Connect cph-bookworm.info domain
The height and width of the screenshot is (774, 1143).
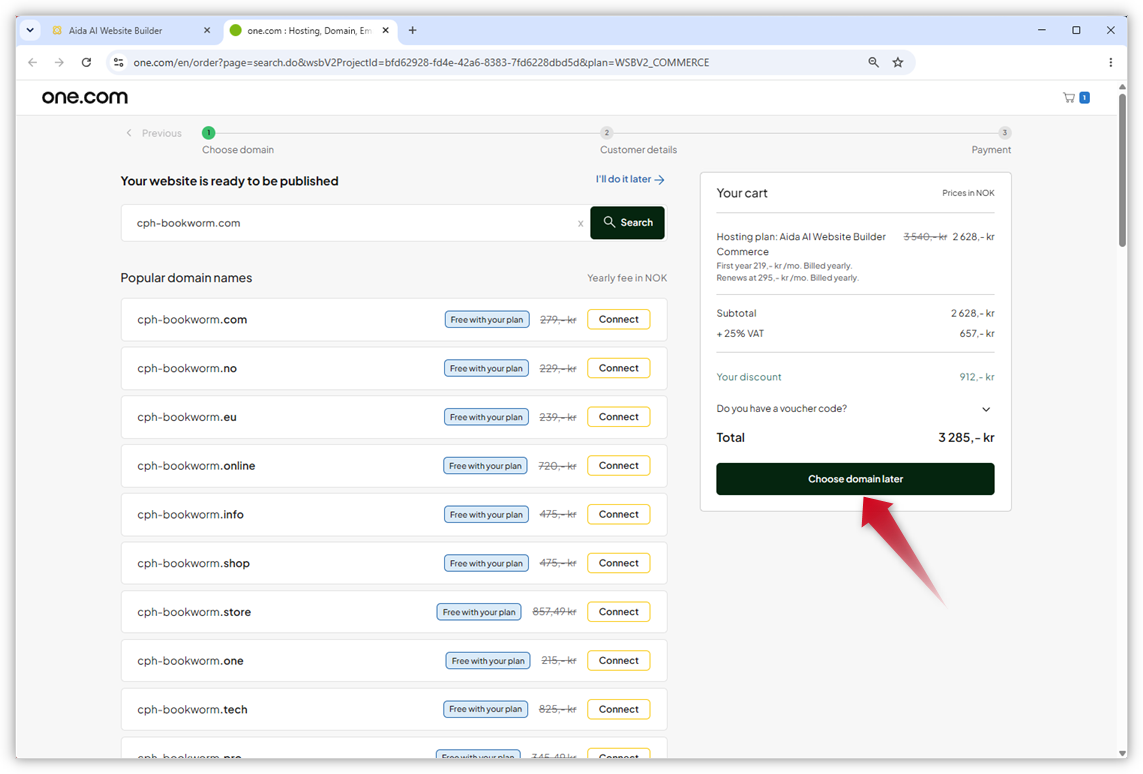pyautogui.click(x=618, y=515)
